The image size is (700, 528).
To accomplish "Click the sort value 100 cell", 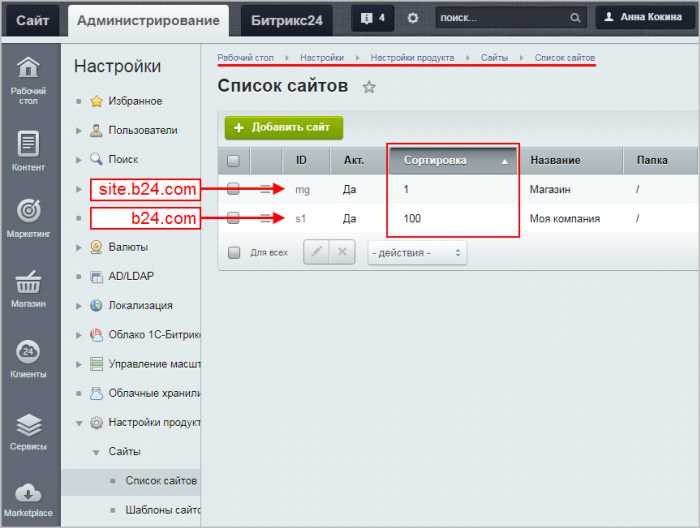I will click(x=412, y=219).
